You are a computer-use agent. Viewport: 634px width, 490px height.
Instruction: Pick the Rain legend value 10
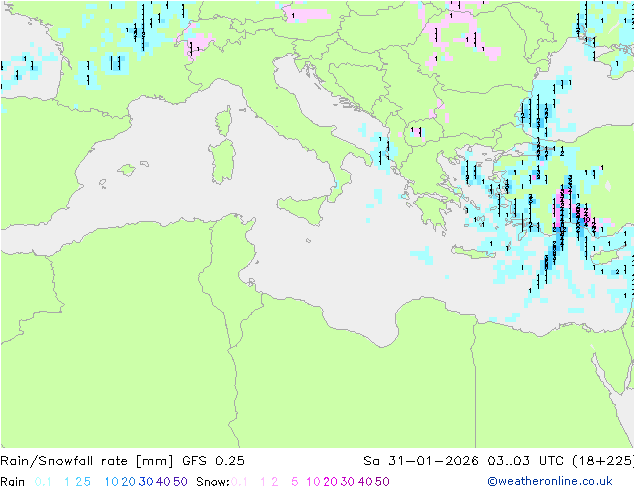point(112,482)
